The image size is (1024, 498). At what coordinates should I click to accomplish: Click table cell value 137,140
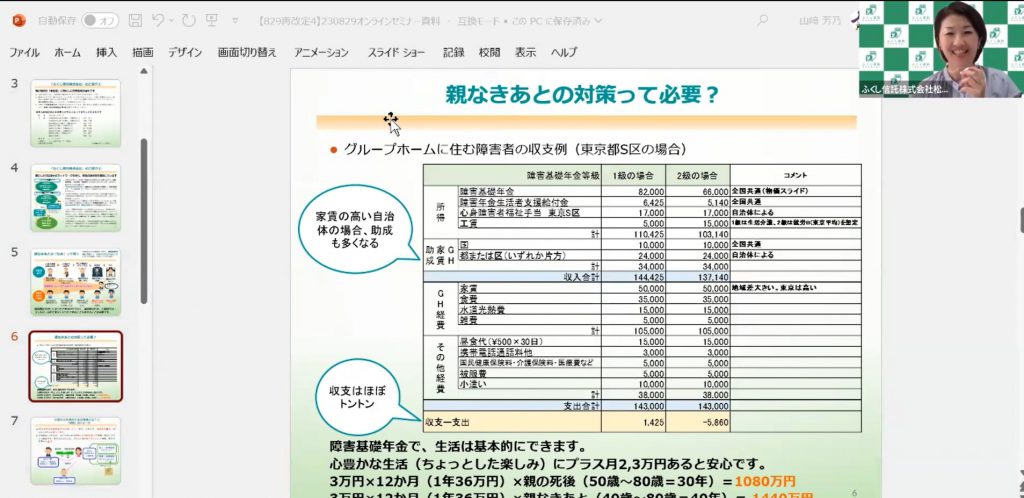coord(711,277)
